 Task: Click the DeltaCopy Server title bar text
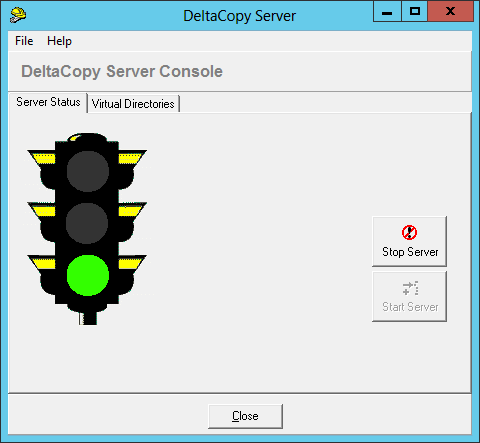(x=239, y=16)
